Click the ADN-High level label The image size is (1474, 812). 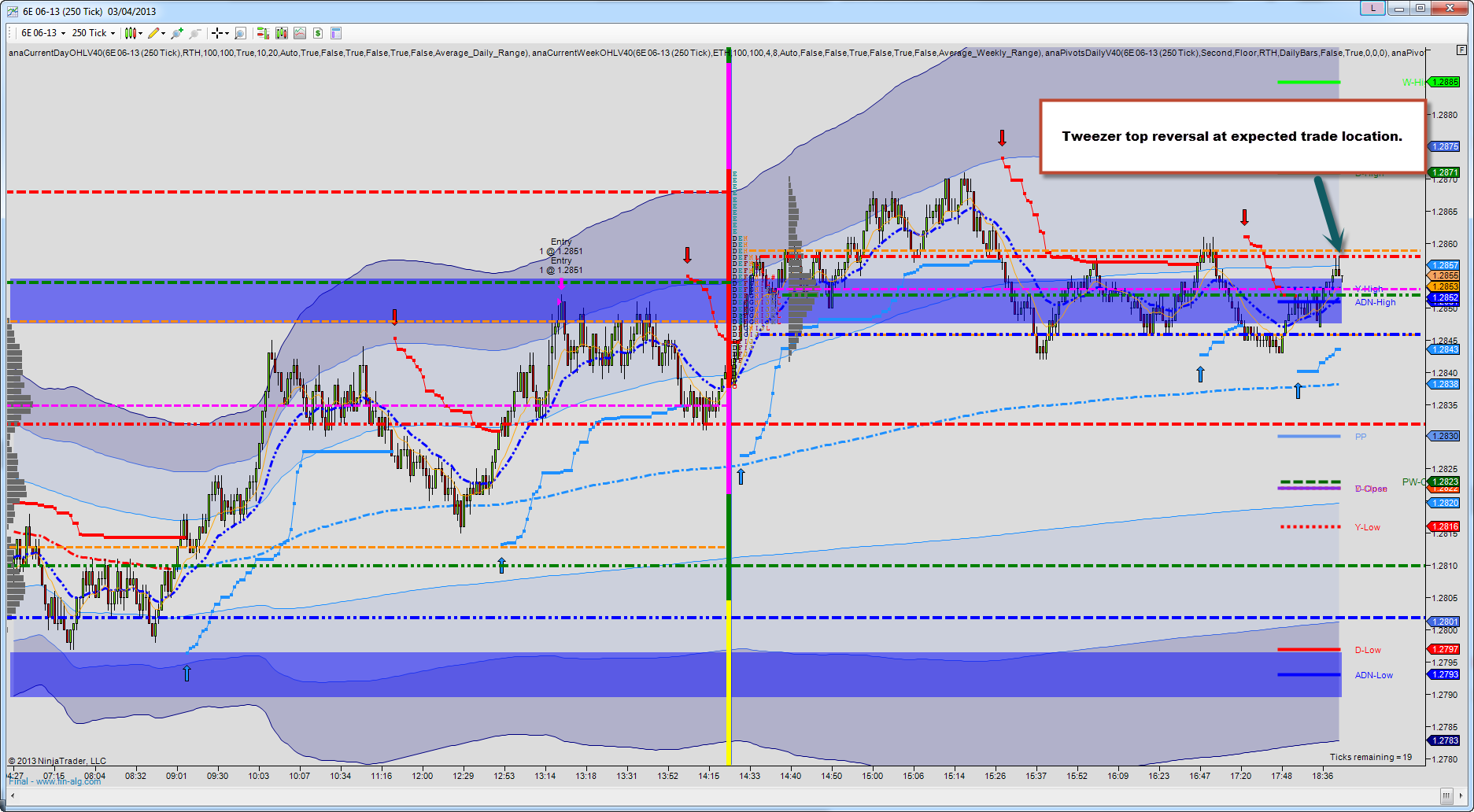point(1375,302)
